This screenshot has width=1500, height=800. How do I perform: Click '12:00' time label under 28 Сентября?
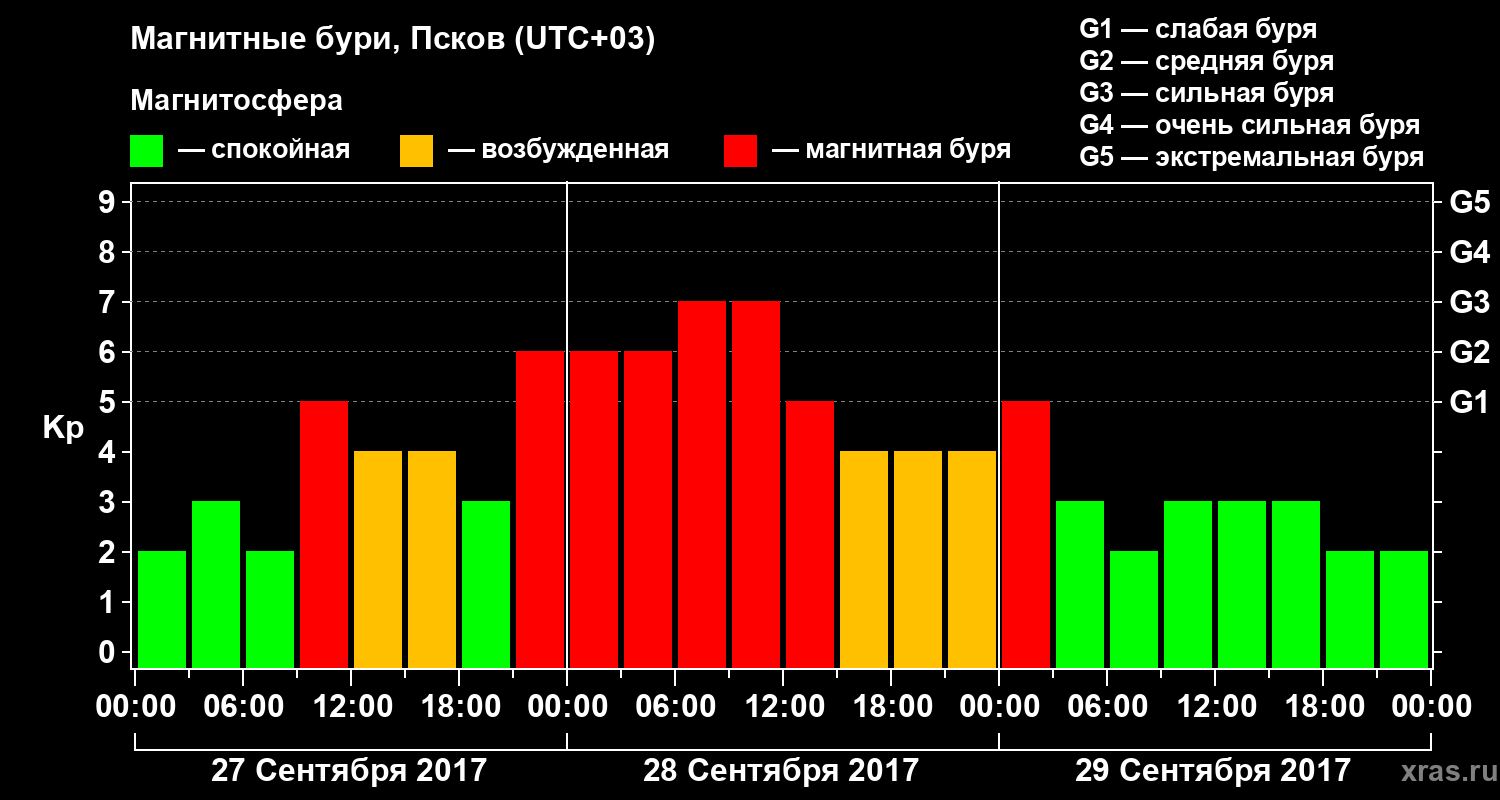[x=783, y=707]
